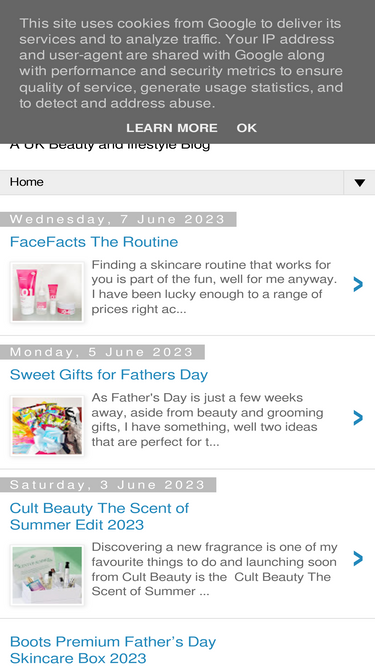Read the Scent of Summer excerpt text
375x667 pixels.
click(x=215, y=569)
